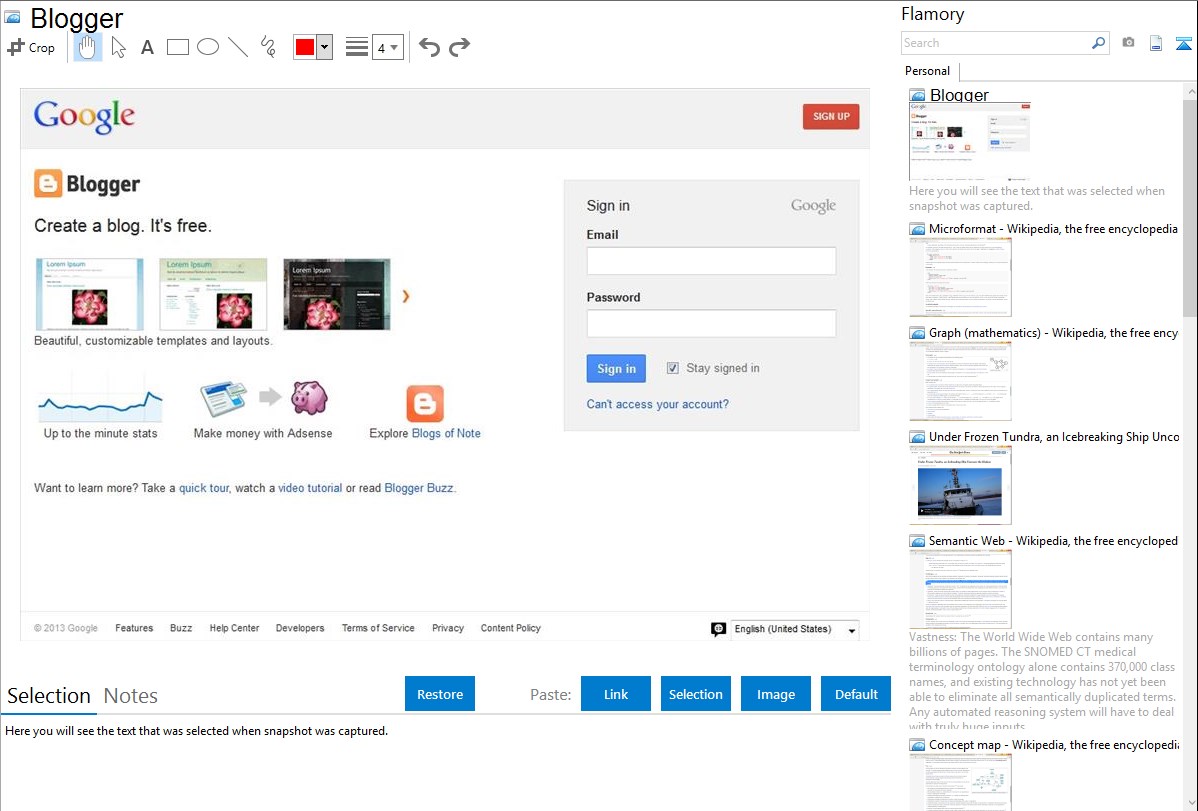This screenshot has height=811, width=1198.
Task: Click the red color swatch
Action: 305,47
